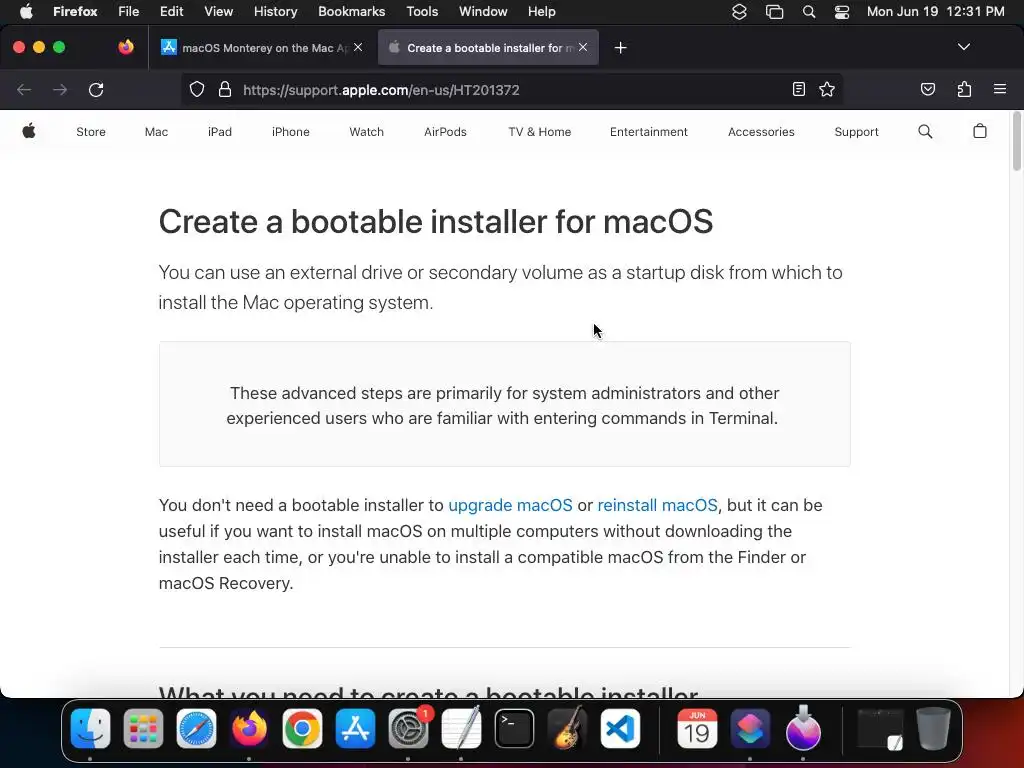Image resolution: width=1024 pixels, height=768 pixels.
Task: Go to iPad in Apple navigation
Action: [219, 132]
